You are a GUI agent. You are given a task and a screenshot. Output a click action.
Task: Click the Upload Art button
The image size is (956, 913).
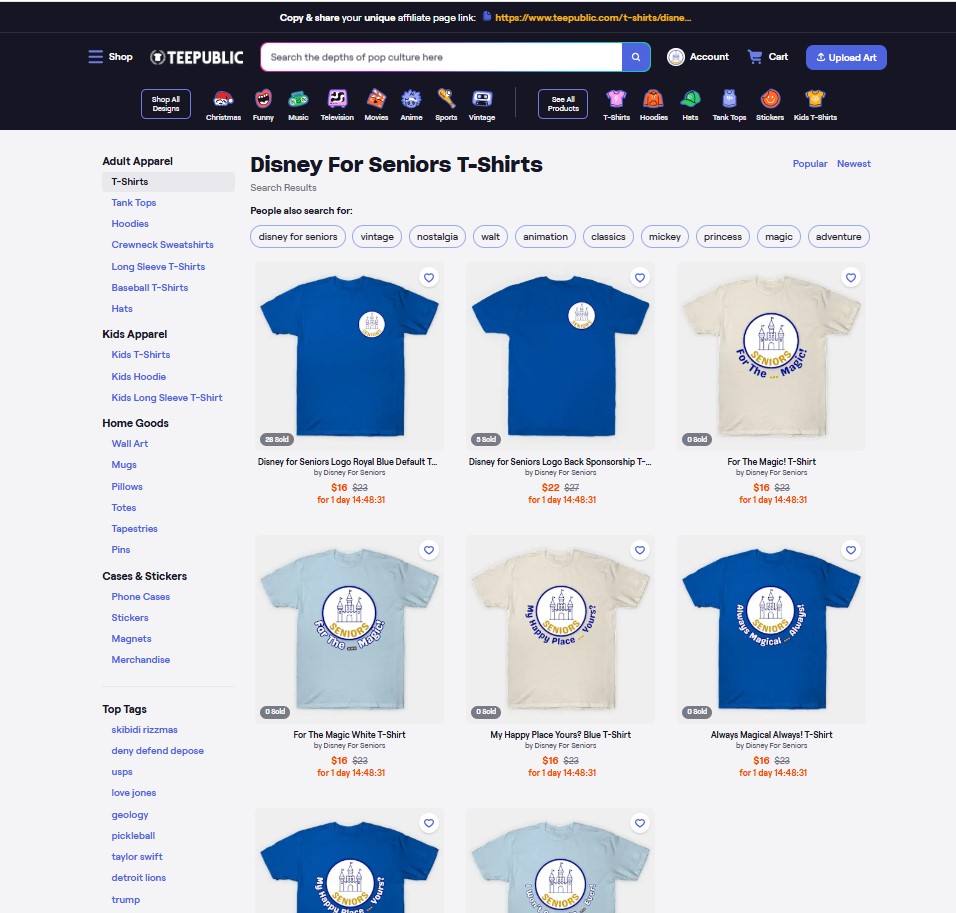(846, 57)
